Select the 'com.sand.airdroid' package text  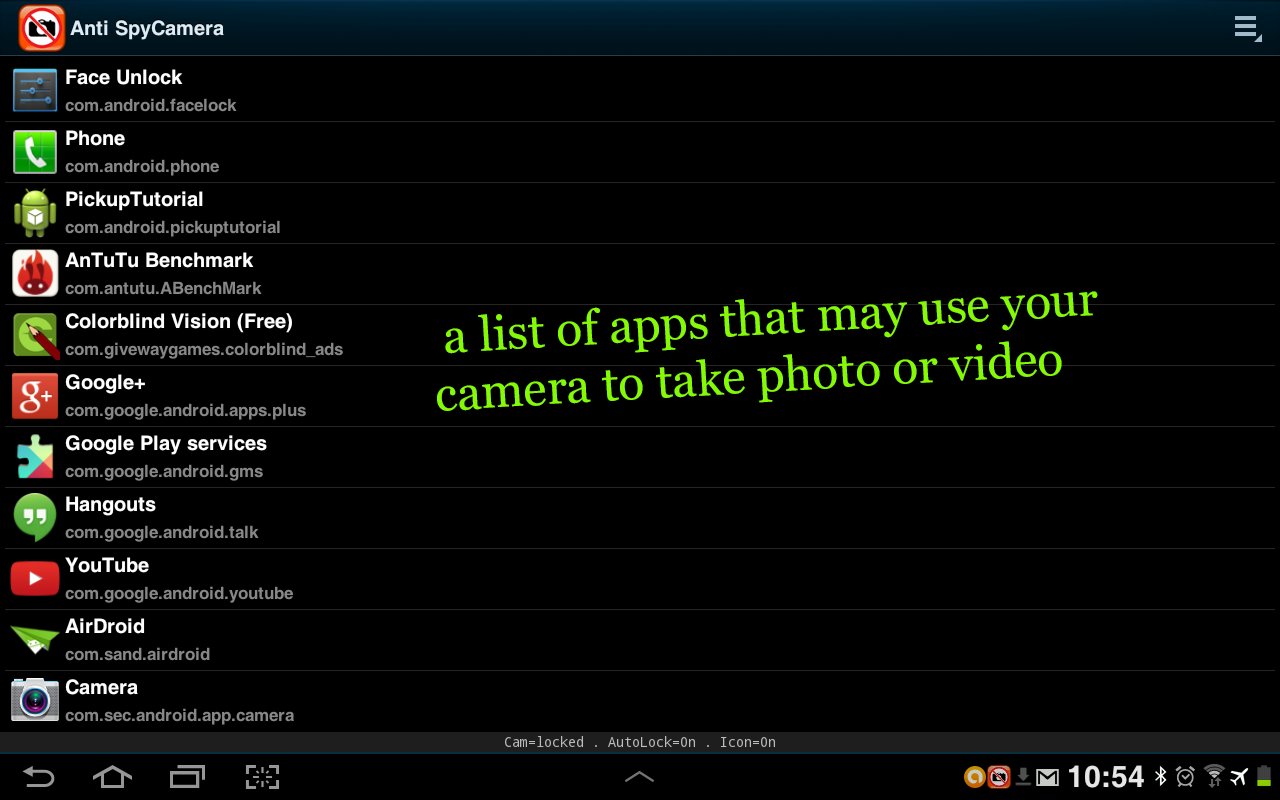137,654
